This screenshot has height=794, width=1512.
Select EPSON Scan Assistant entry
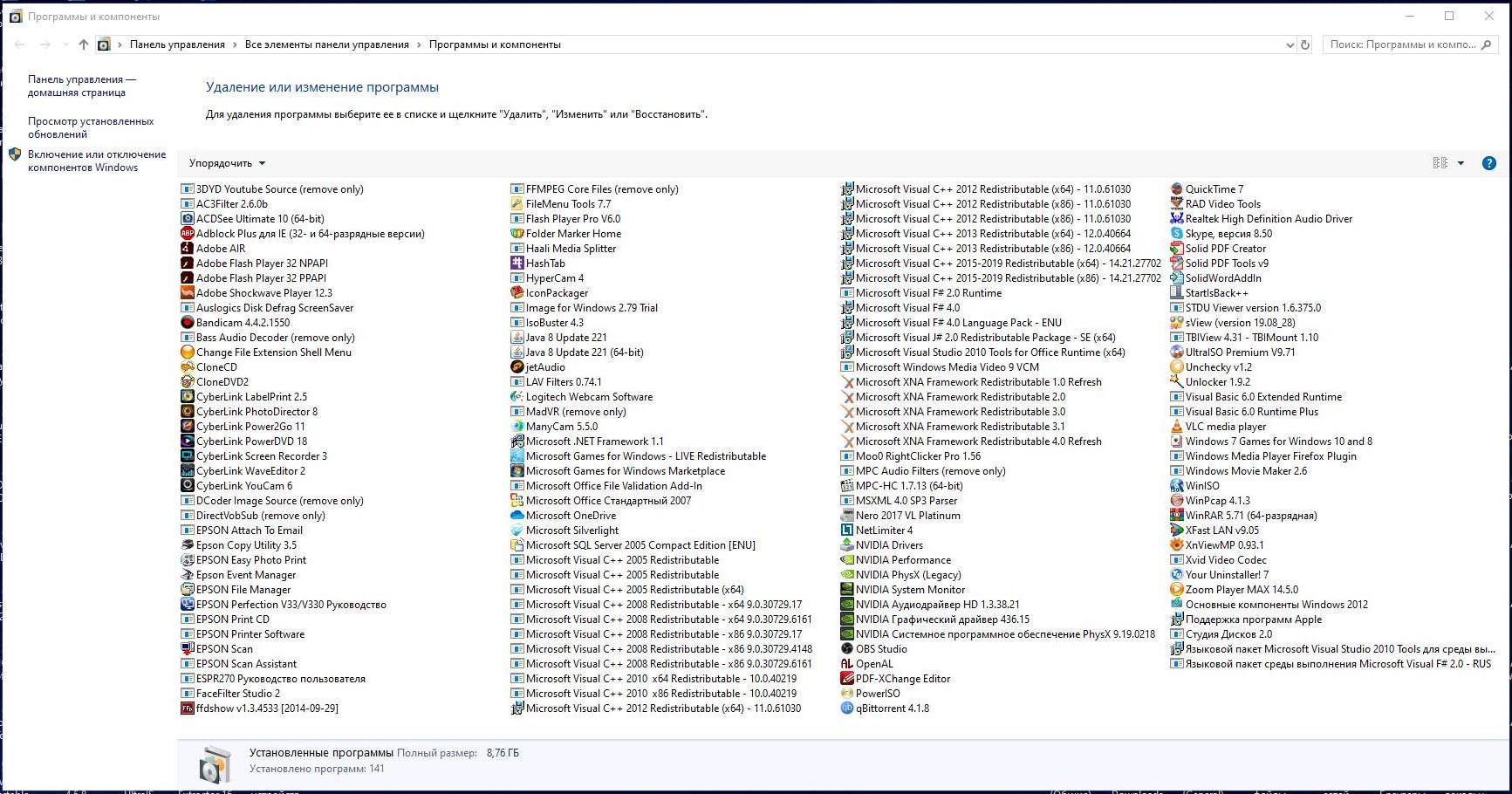(x=238, y=664)
